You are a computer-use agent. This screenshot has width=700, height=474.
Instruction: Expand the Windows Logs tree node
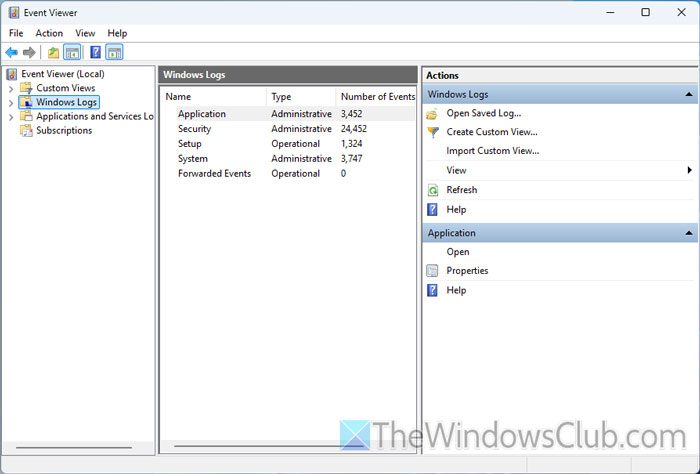(11, 103)
